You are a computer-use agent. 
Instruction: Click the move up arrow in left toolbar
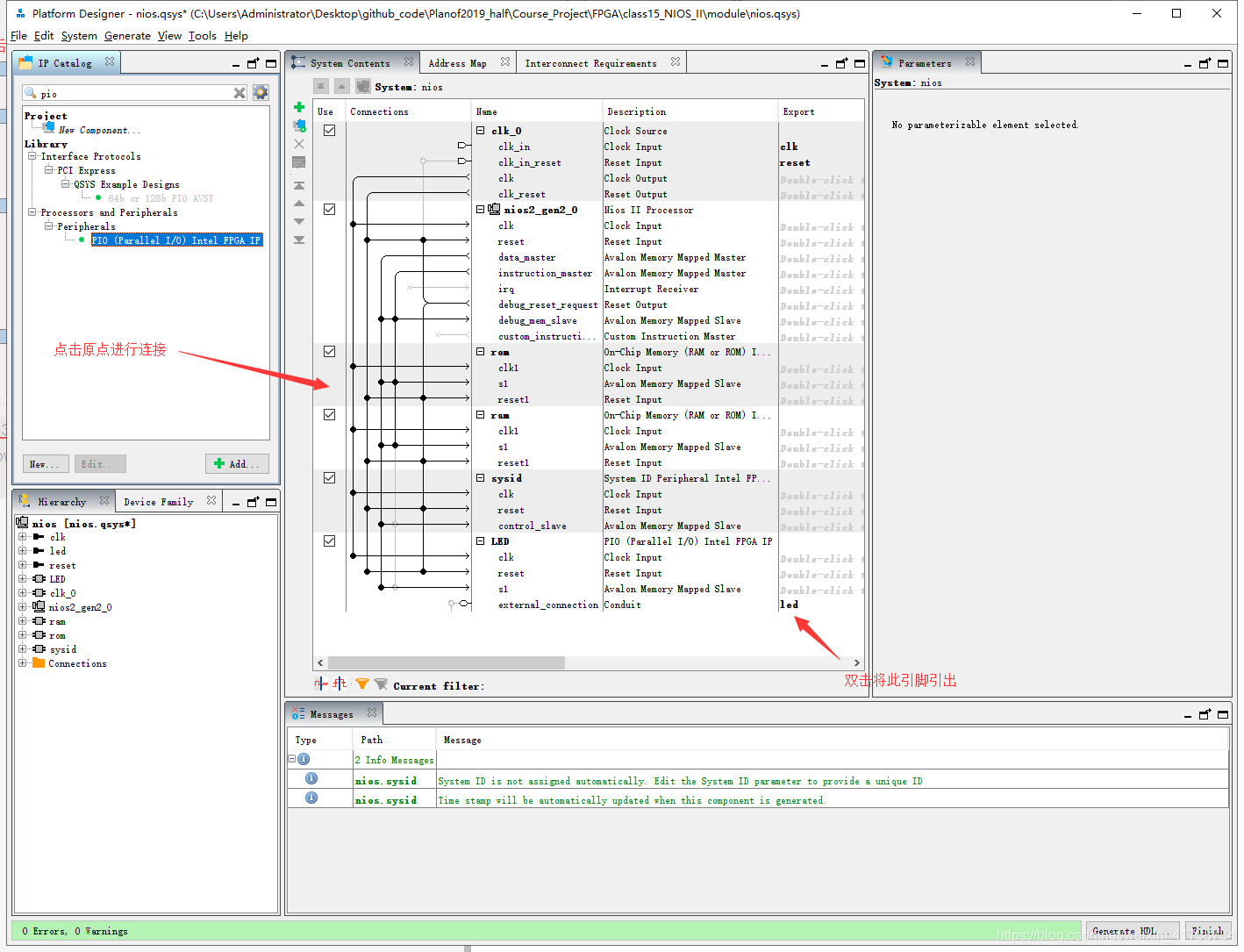tap(299, 204)
